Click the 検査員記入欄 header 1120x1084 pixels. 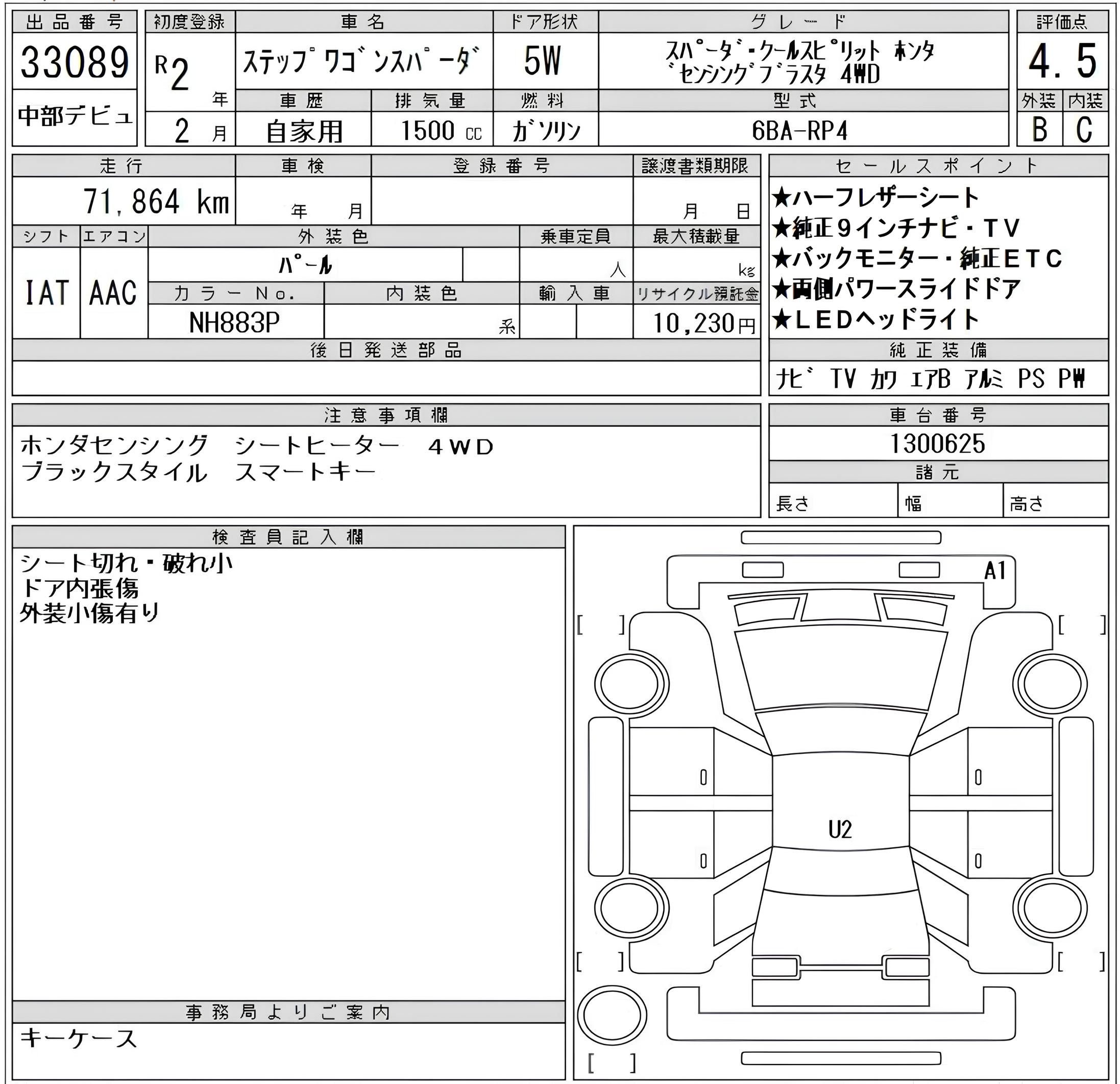288,537
